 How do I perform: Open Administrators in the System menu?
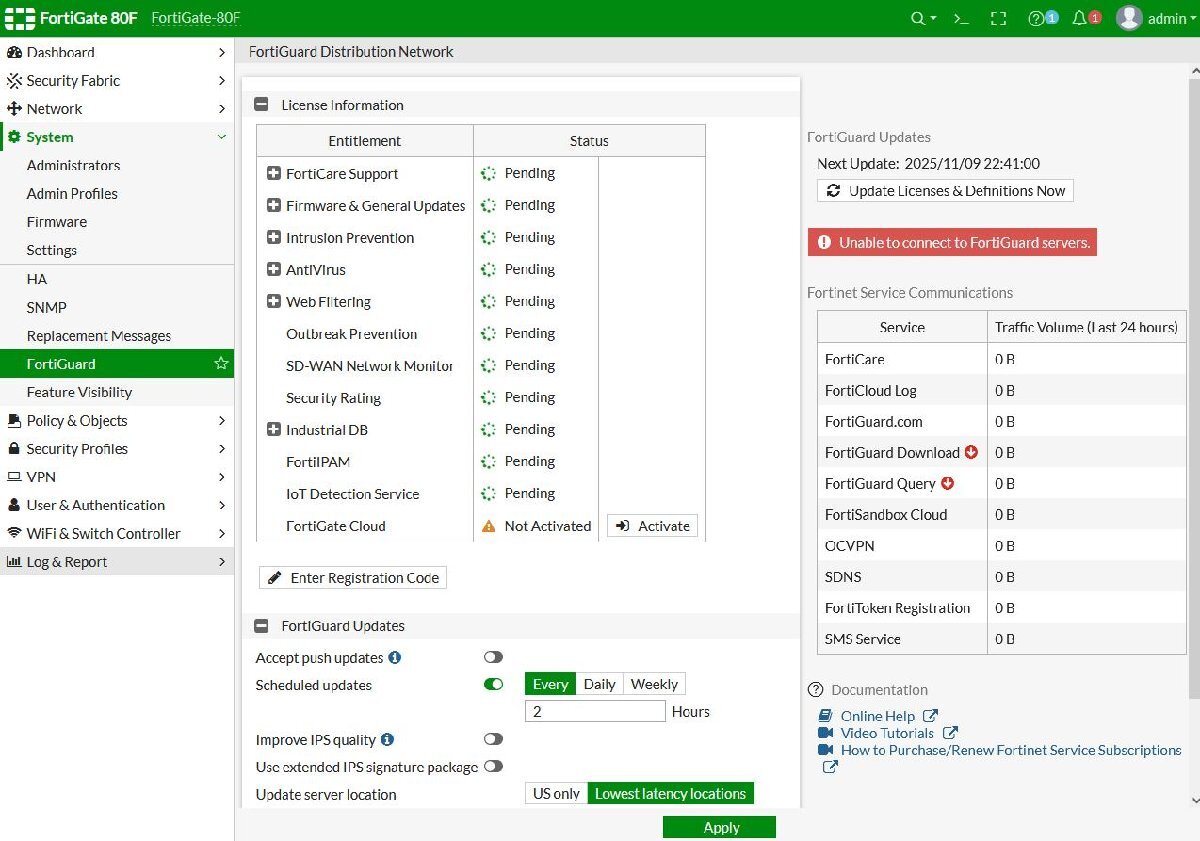pos(73,165)
